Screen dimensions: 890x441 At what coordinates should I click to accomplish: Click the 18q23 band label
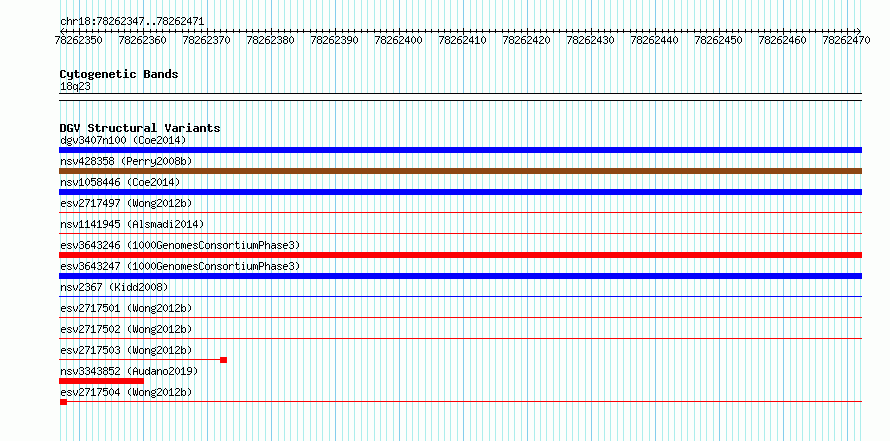tap(75, 87)
